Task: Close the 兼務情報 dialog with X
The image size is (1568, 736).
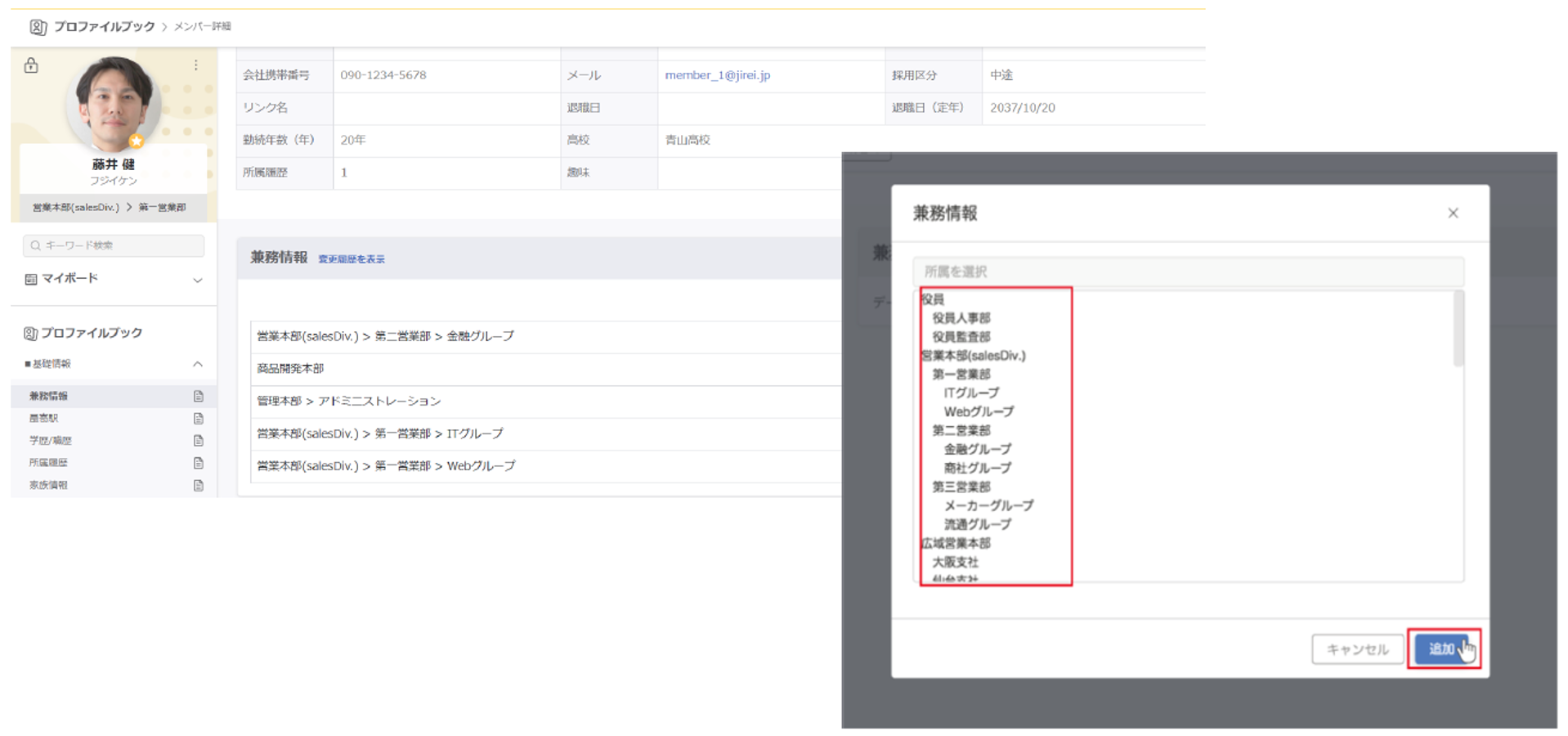Action: [1453, 213]
